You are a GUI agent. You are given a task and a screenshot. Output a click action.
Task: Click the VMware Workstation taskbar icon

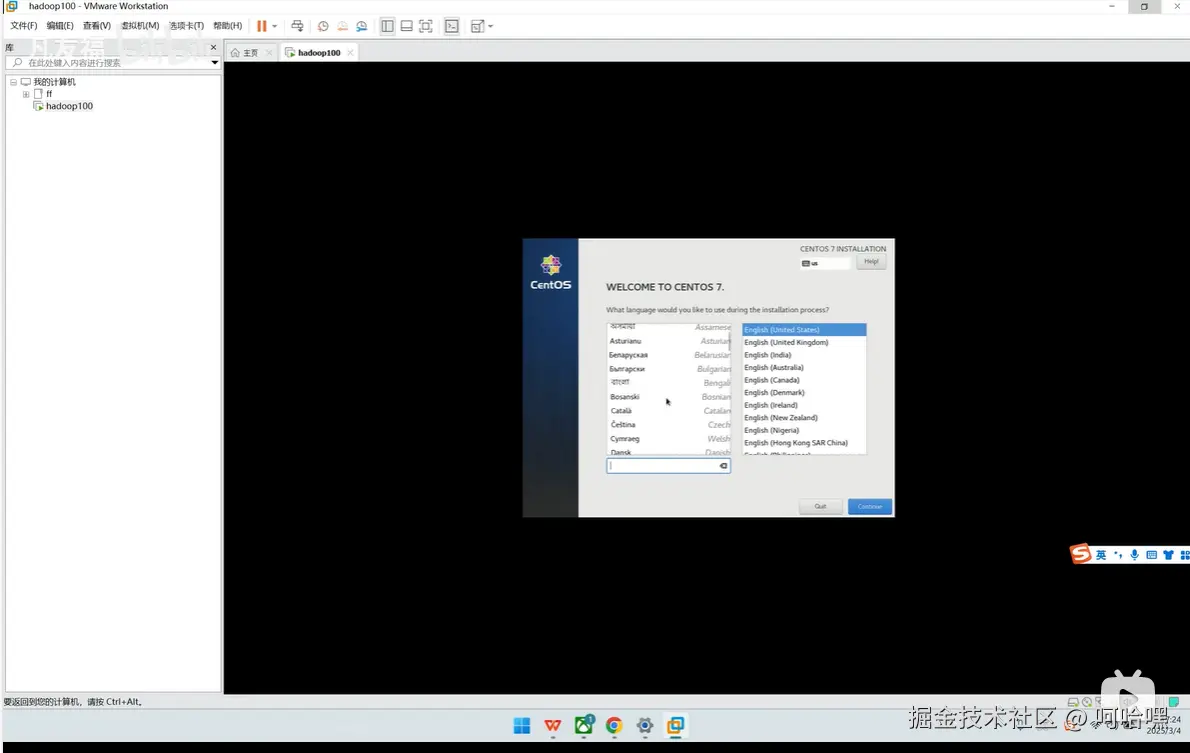click(x=675, y=726)
